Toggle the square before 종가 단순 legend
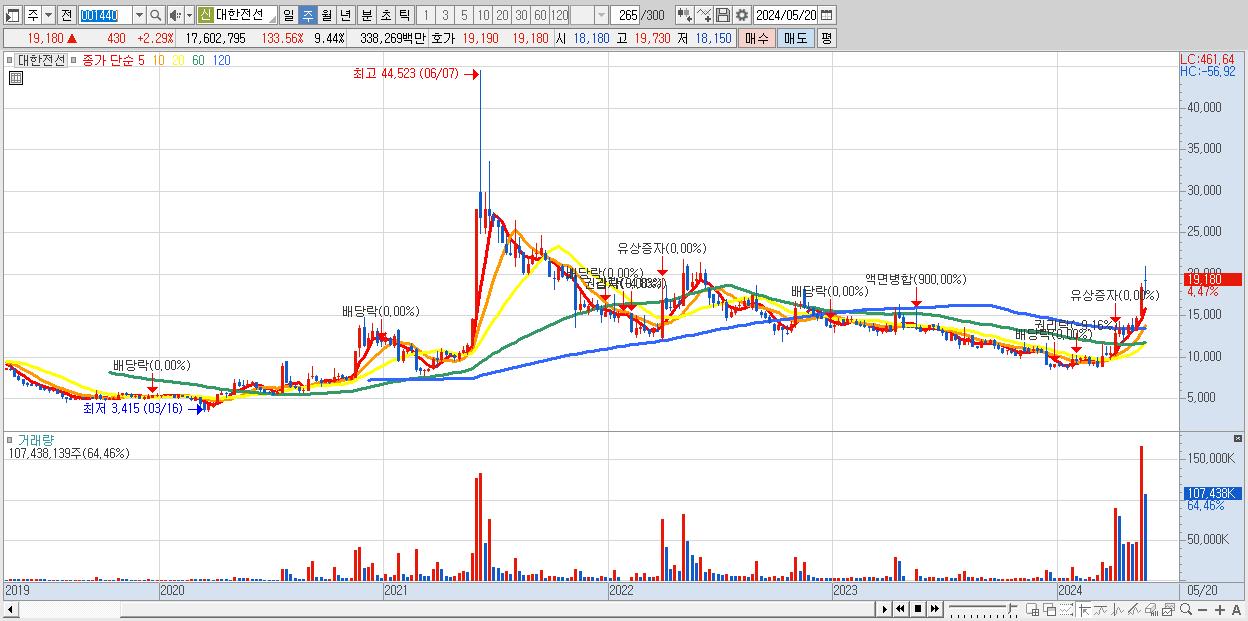The image size is (1248, 621). coord(73,60)
